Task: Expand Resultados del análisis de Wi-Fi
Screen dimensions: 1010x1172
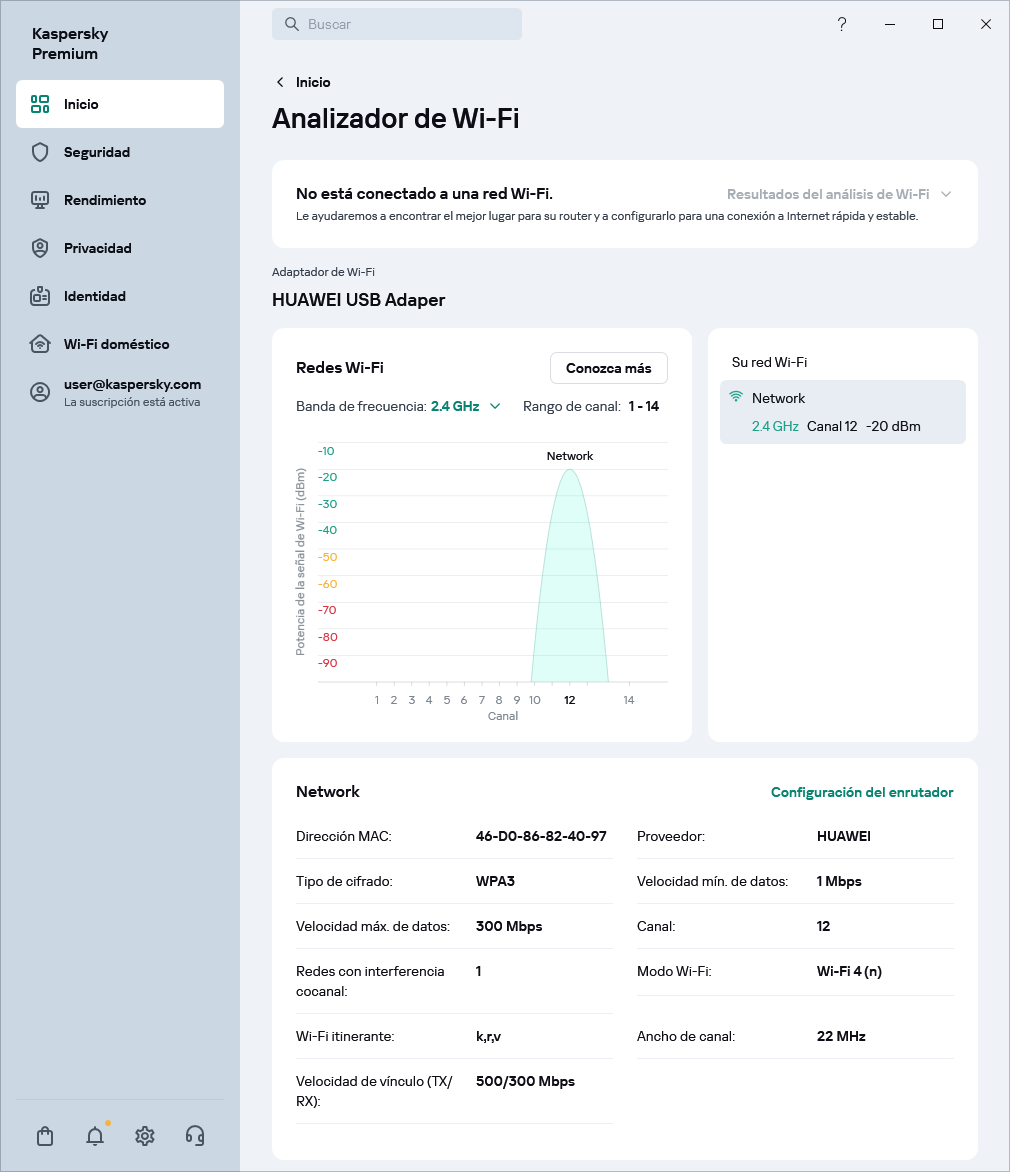Action: 838,194
